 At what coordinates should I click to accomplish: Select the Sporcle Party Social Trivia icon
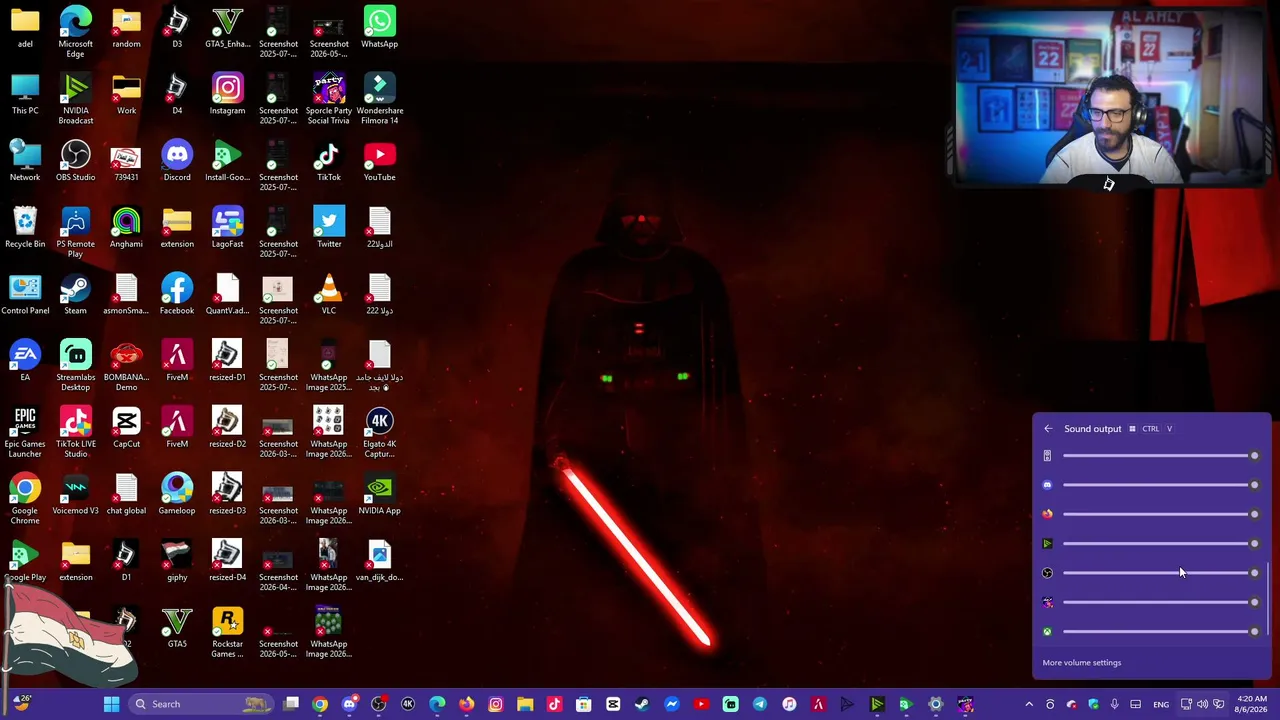[328, 98]
